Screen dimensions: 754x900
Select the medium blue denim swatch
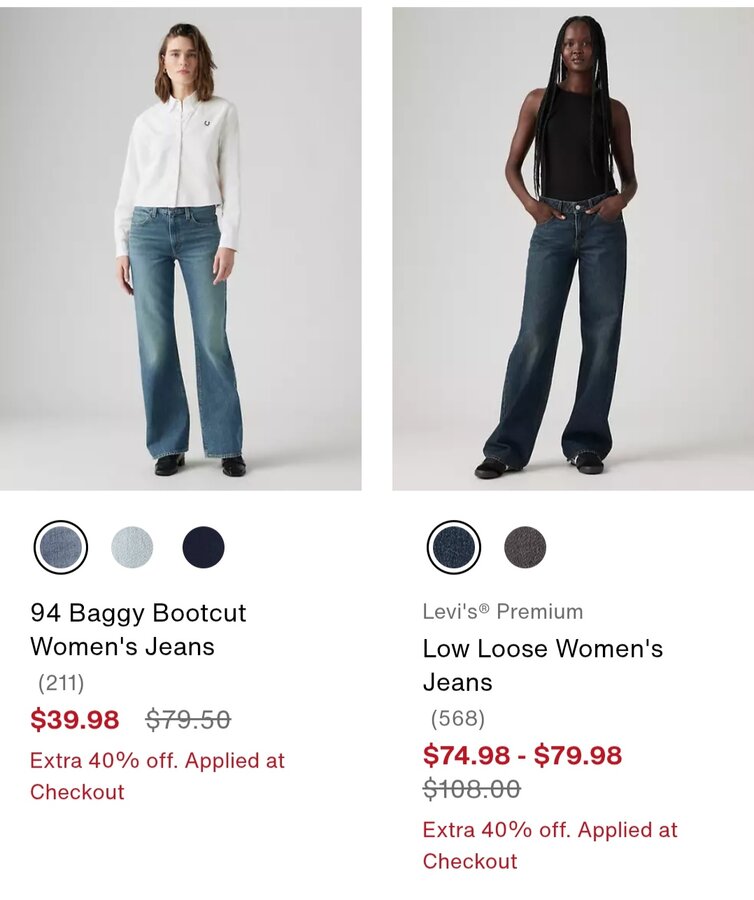click(x=61, y=547)
